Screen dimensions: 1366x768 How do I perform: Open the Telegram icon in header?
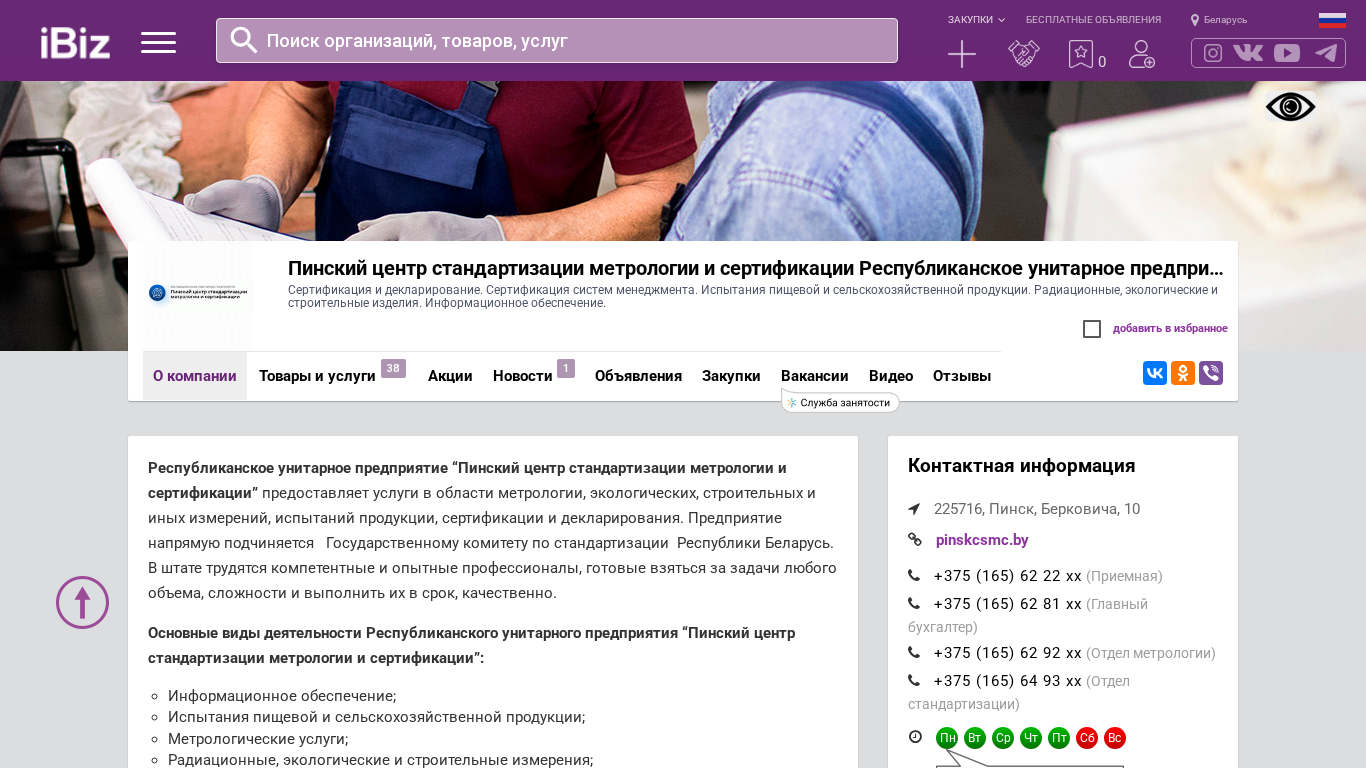coord(1326,53)
